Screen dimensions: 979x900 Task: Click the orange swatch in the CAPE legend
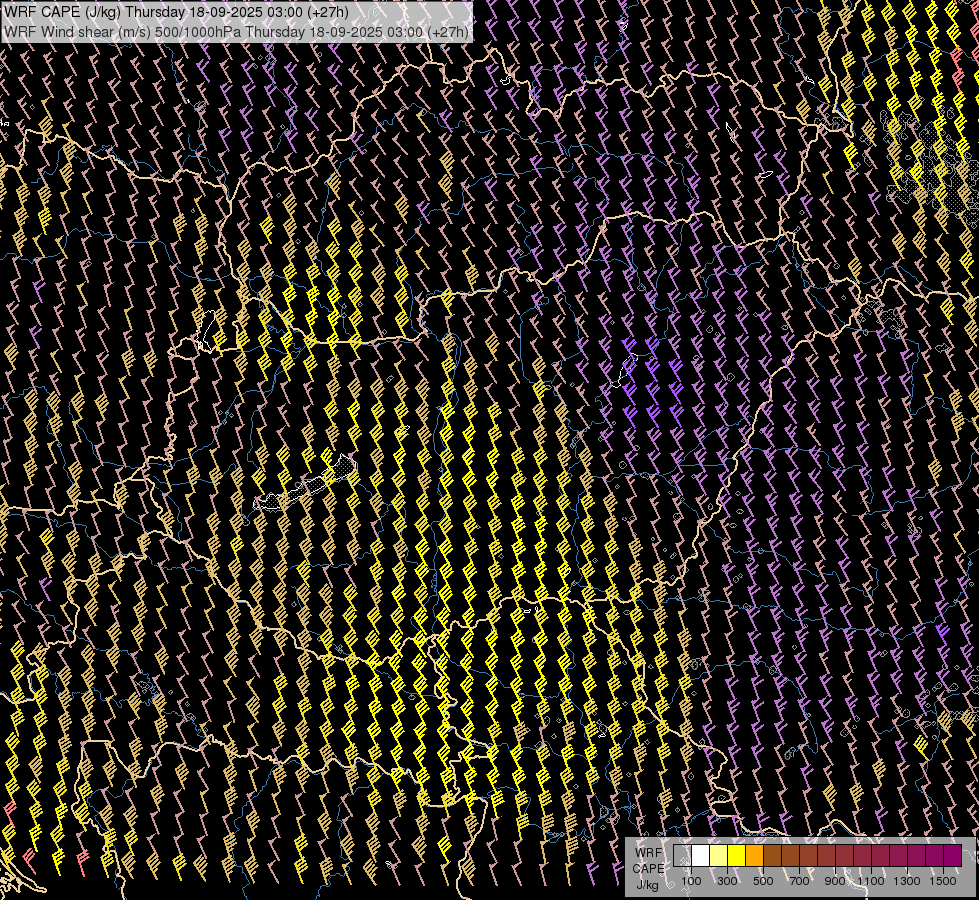pyautogui.click(x=754, y=856)
